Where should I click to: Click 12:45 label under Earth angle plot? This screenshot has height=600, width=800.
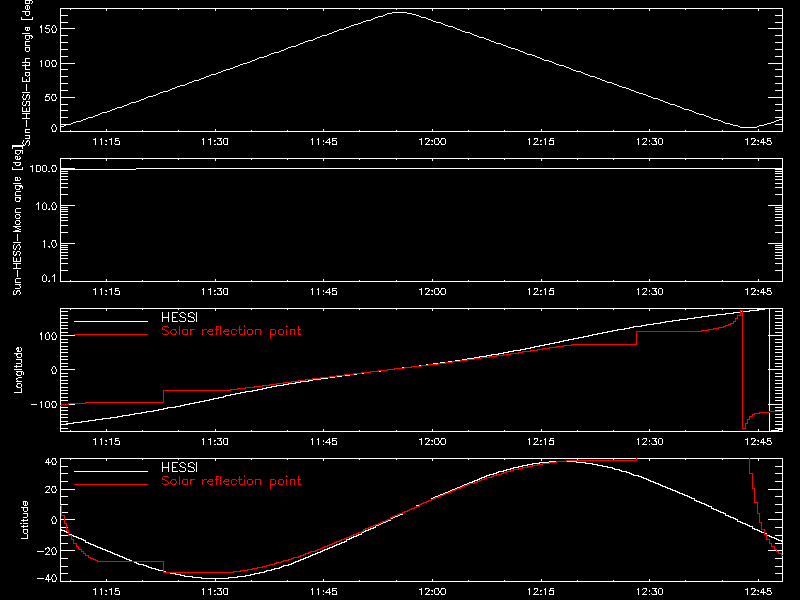click(x=758, y=142)
